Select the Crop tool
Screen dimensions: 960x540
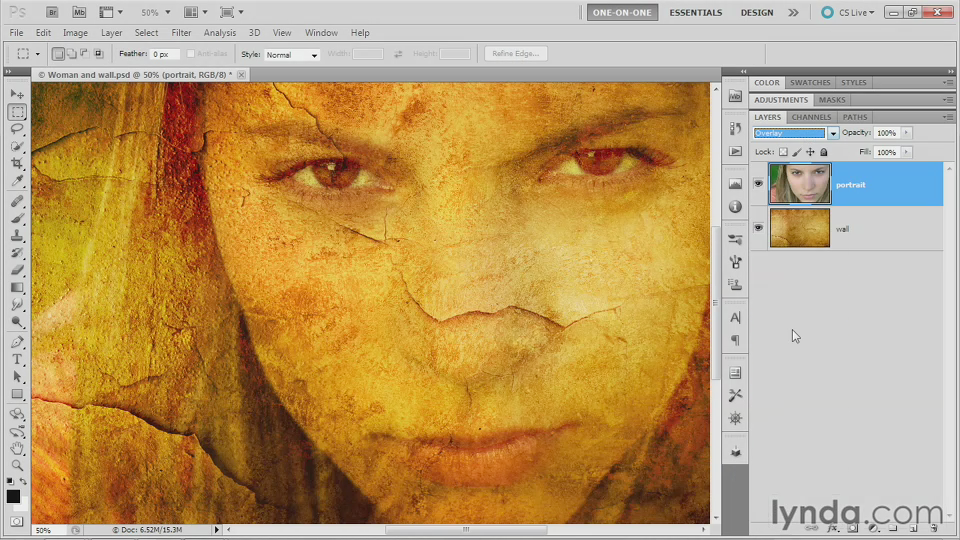point(17,163)
